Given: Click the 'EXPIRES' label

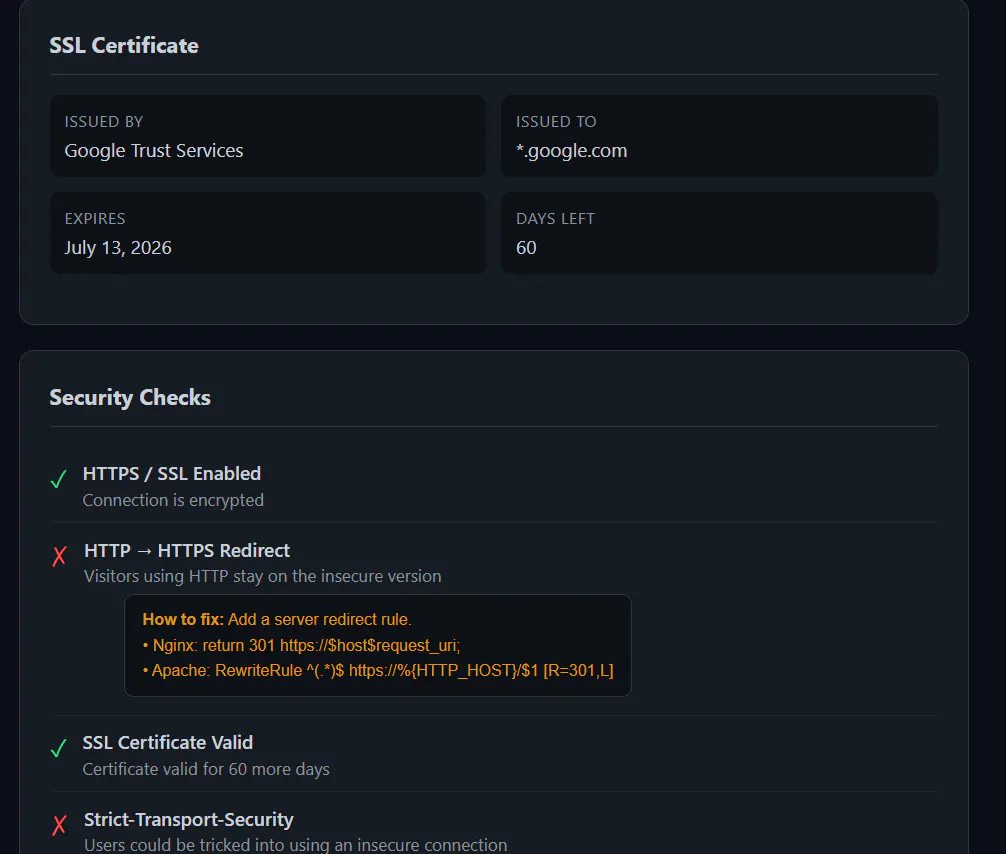Looking at the screenshot, I should [x=95, y=219].
